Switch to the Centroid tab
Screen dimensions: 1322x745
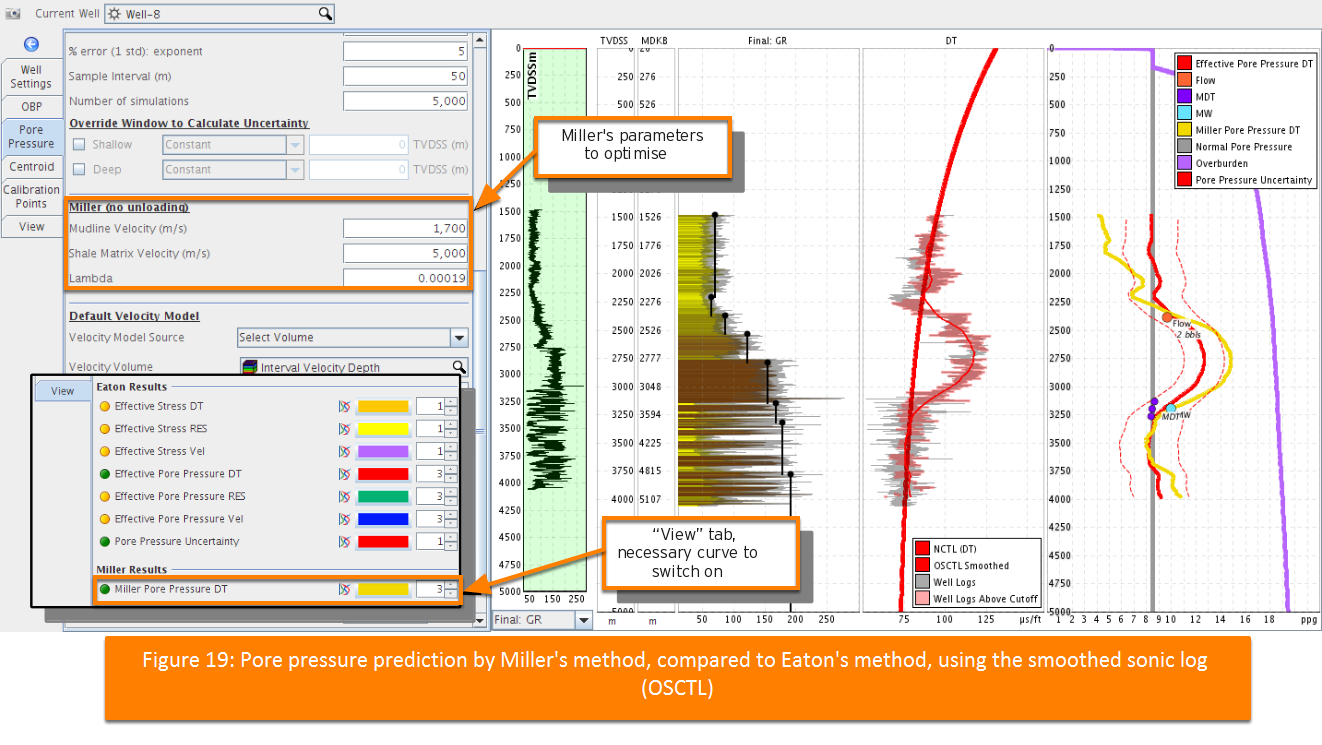(x=32, y=167)
